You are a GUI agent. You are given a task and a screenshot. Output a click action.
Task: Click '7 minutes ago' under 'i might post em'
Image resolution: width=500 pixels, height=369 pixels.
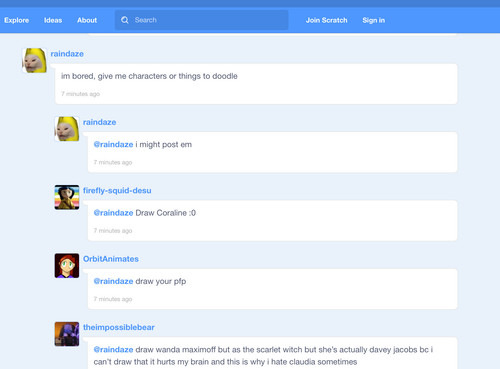pyautogui.click(x=113, y=162)
